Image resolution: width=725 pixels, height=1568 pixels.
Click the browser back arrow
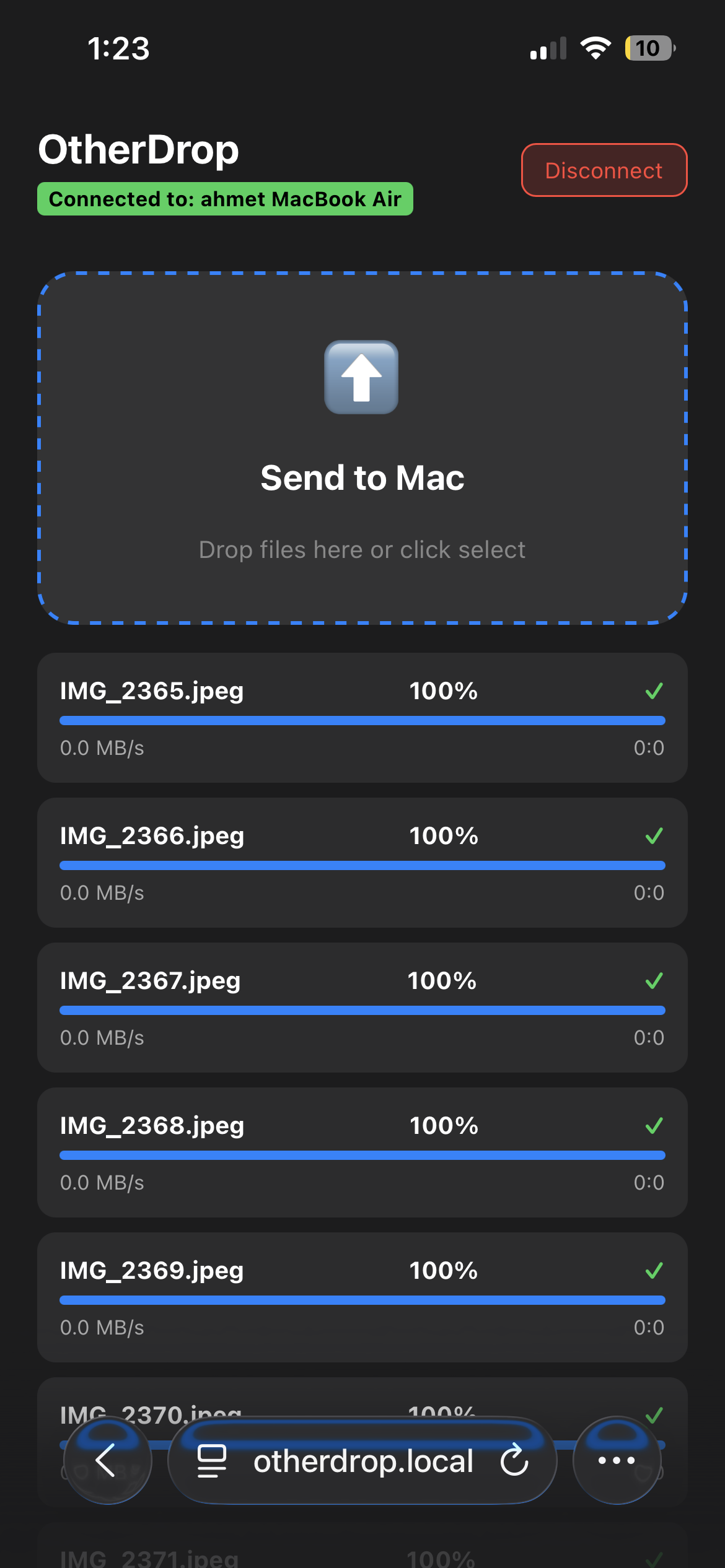[x=107, y=1460]
